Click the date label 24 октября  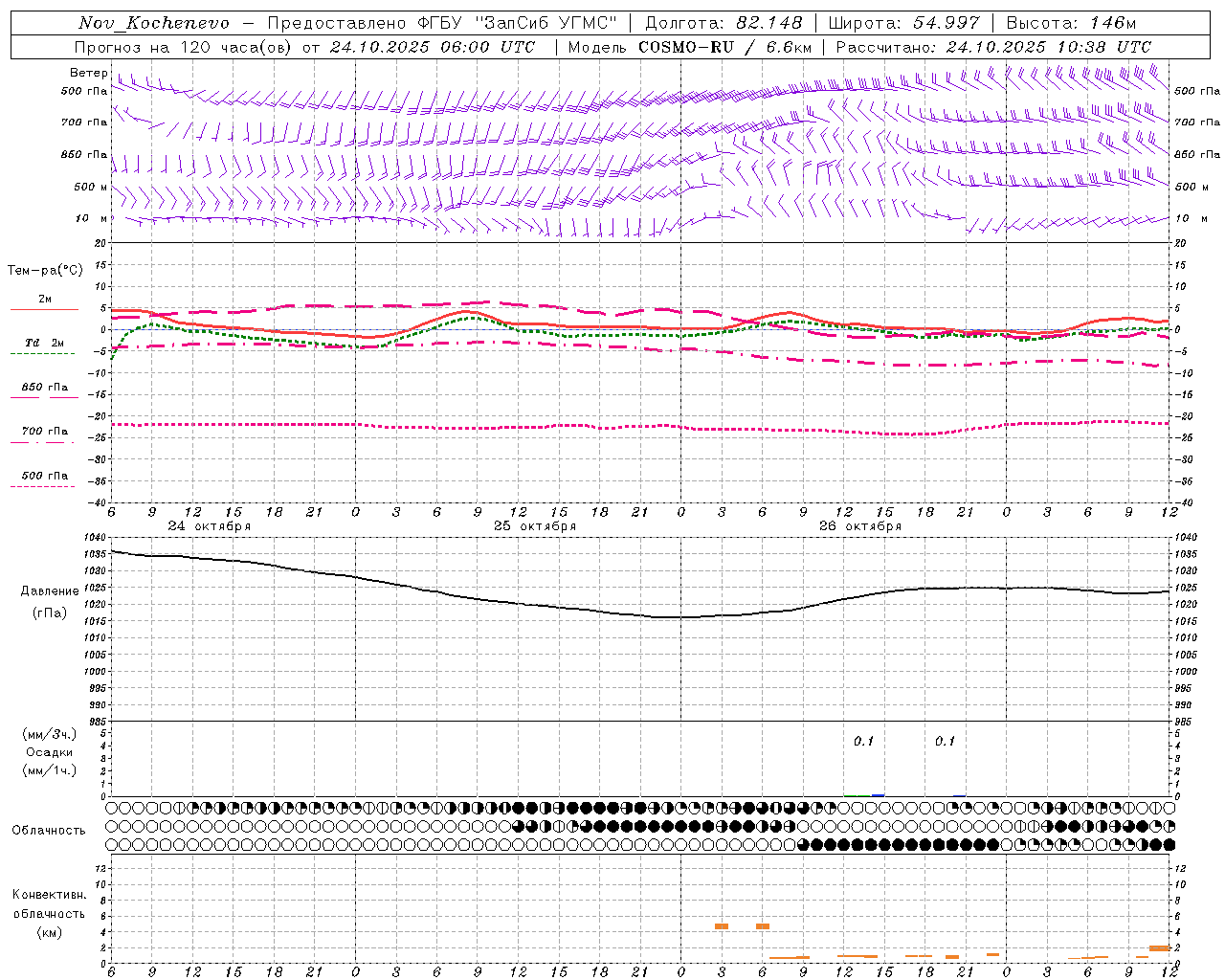pos(210,526)
